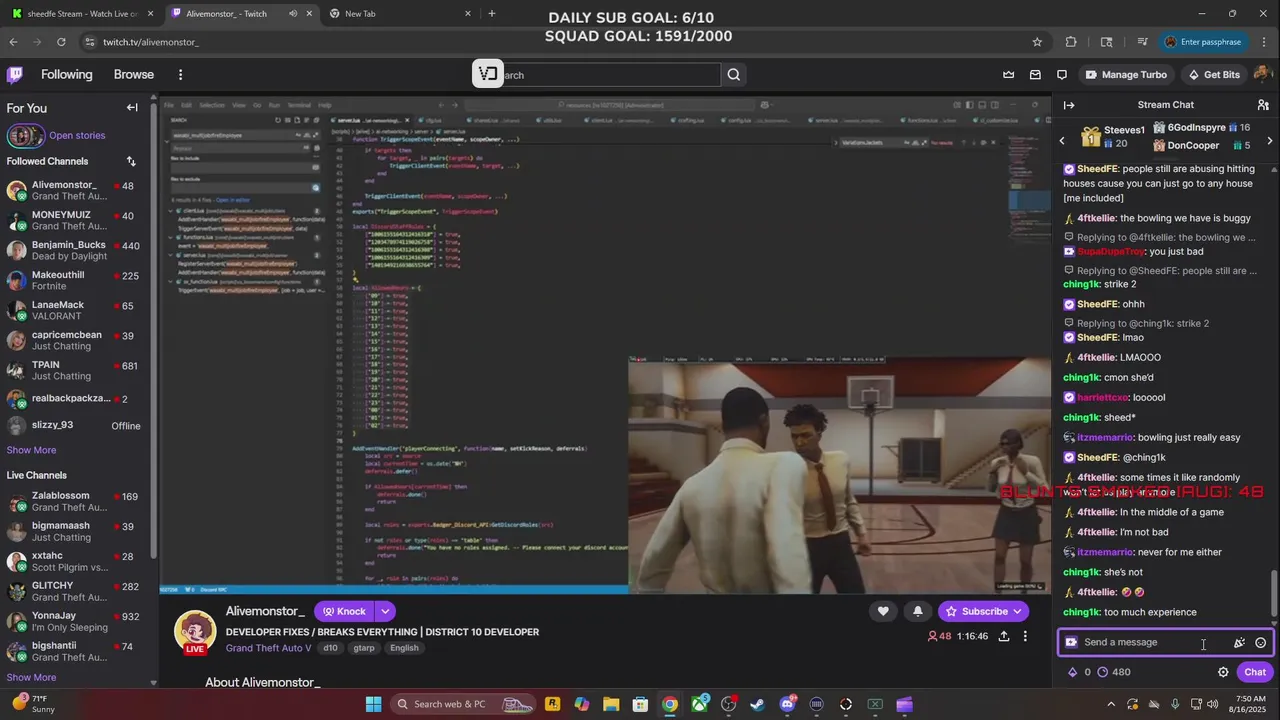Open the stories avatar ring
Image resolution: width=1280 pixels, height=720 pixels.
[25, 136]
